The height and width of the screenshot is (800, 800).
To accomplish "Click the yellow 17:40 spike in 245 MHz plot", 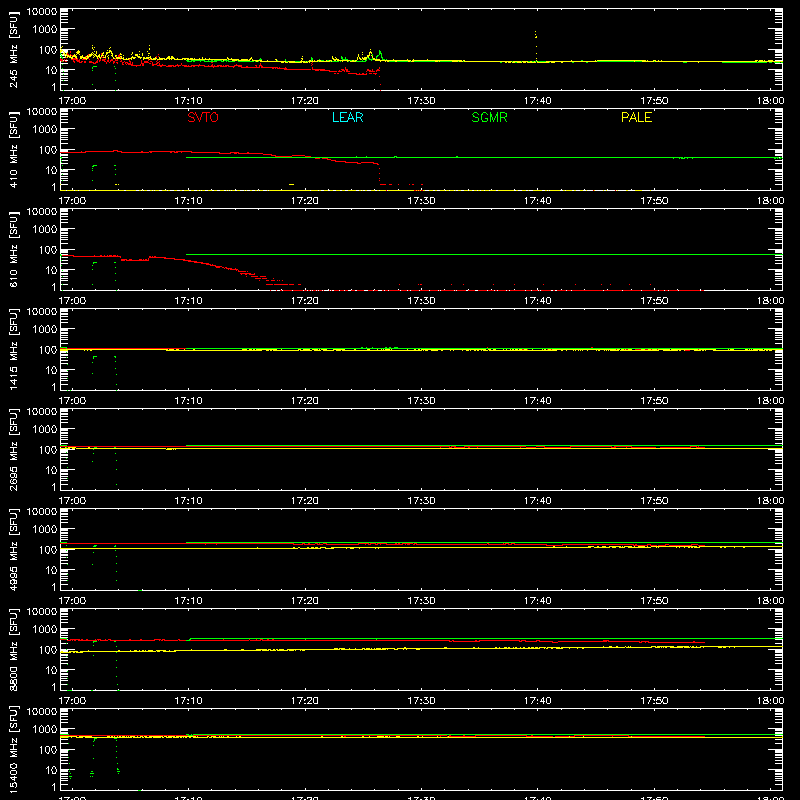I will pyautogui.click(x=536, y=45).
